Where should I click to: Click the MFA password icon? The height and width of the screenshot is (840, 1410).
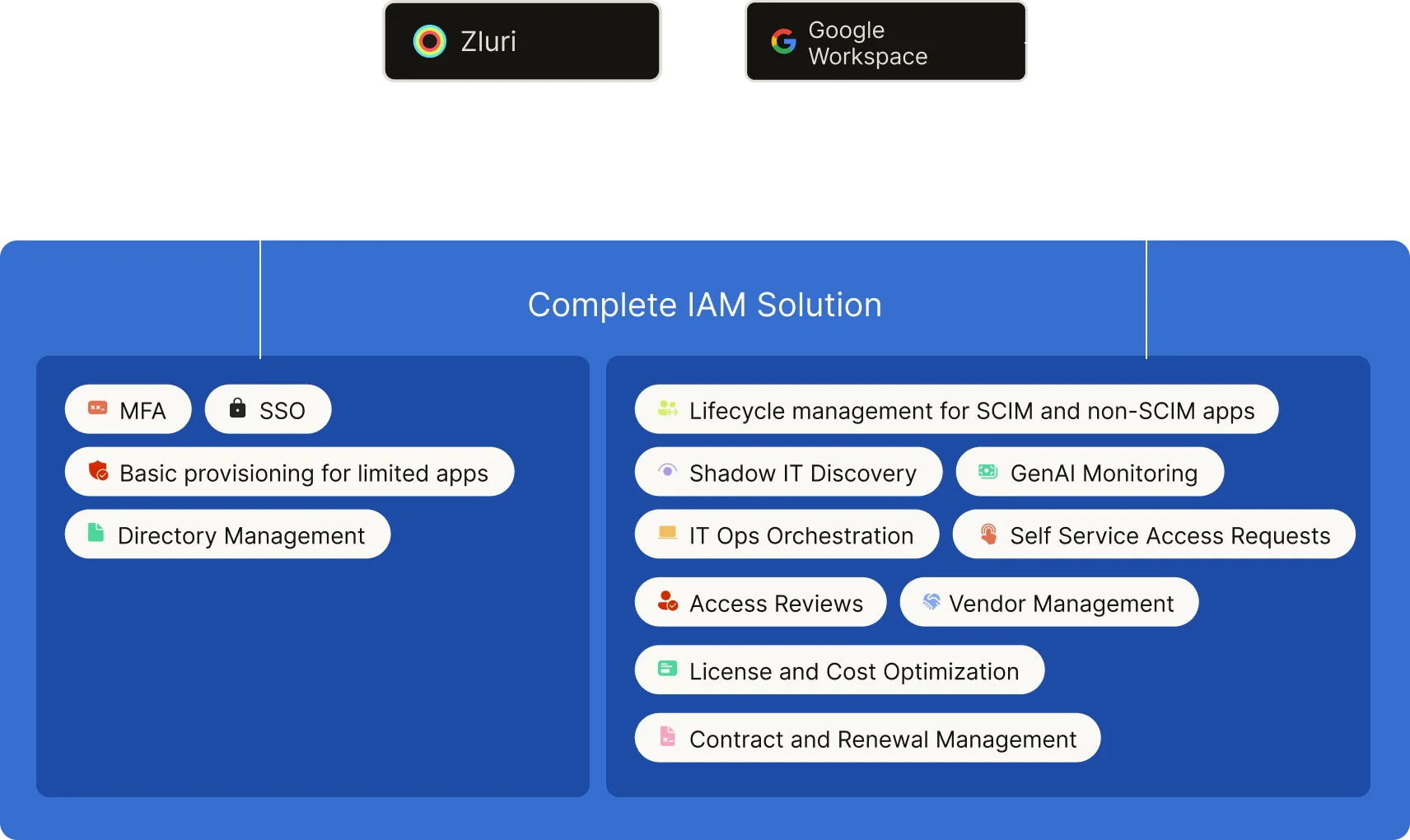coord(98,408)
